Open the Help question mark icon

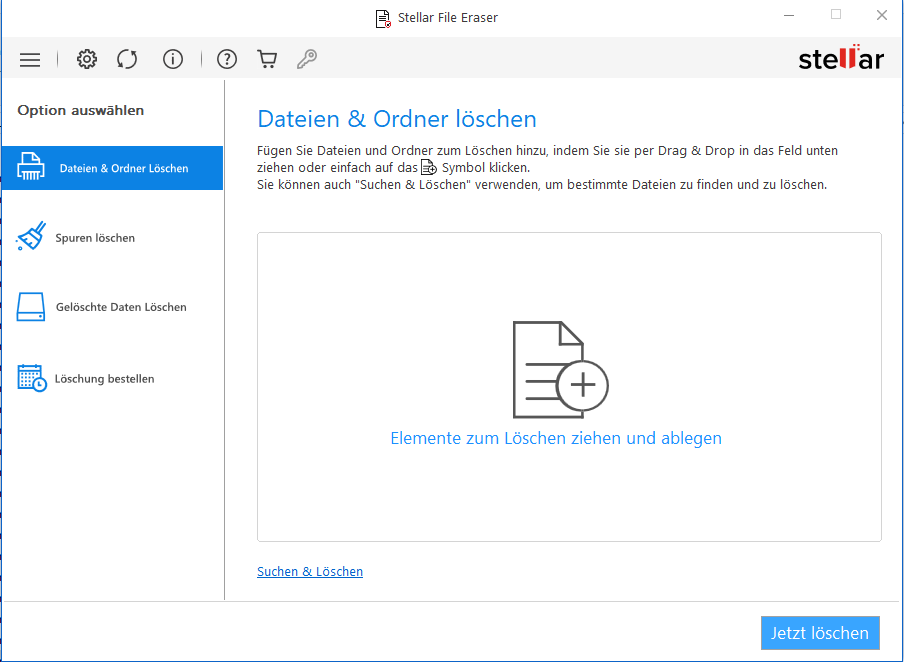[x=226, y=59]
